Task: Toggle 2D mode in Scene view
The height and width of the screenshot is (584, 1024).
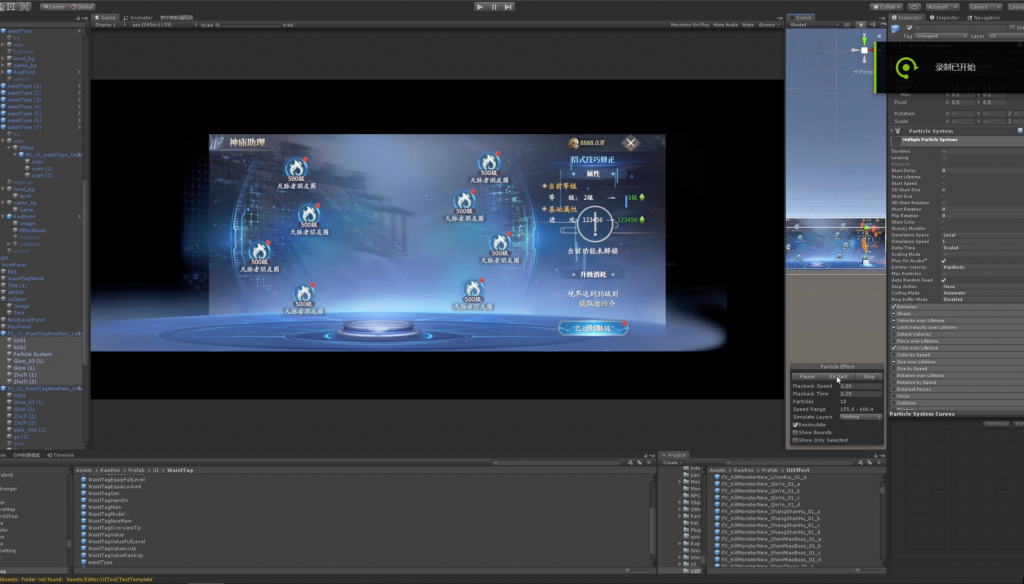Action: [x=847, y=25]
